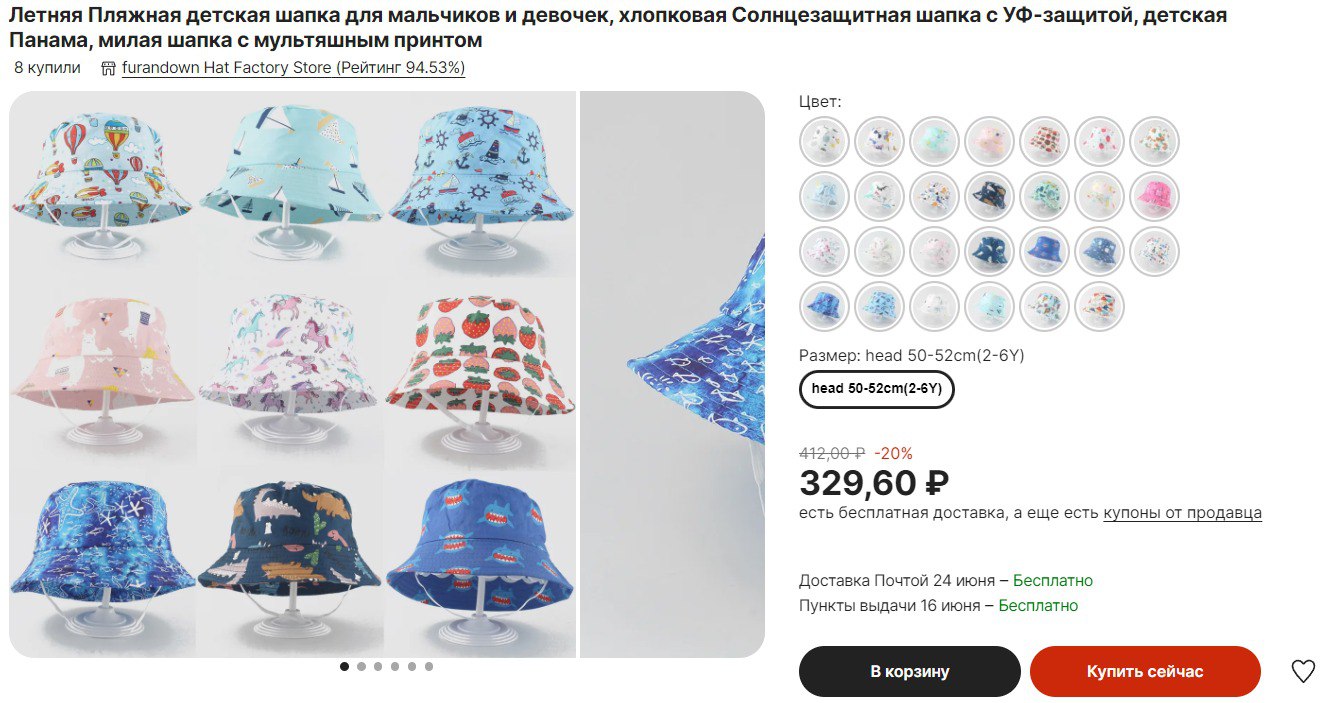Jump to the third image via carousel dot
The height and width of the screenshot is (703, 1323).
coord(379,666)
